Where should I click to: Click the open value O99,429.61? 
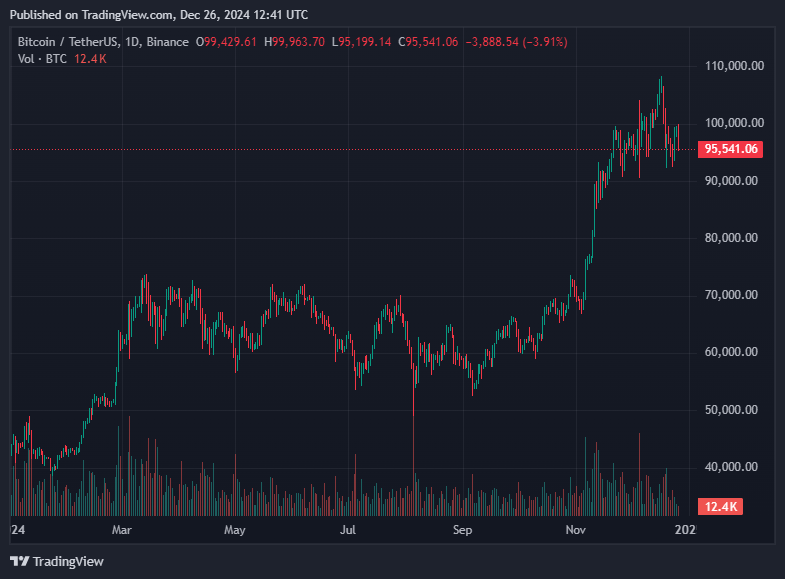point(226,42)
